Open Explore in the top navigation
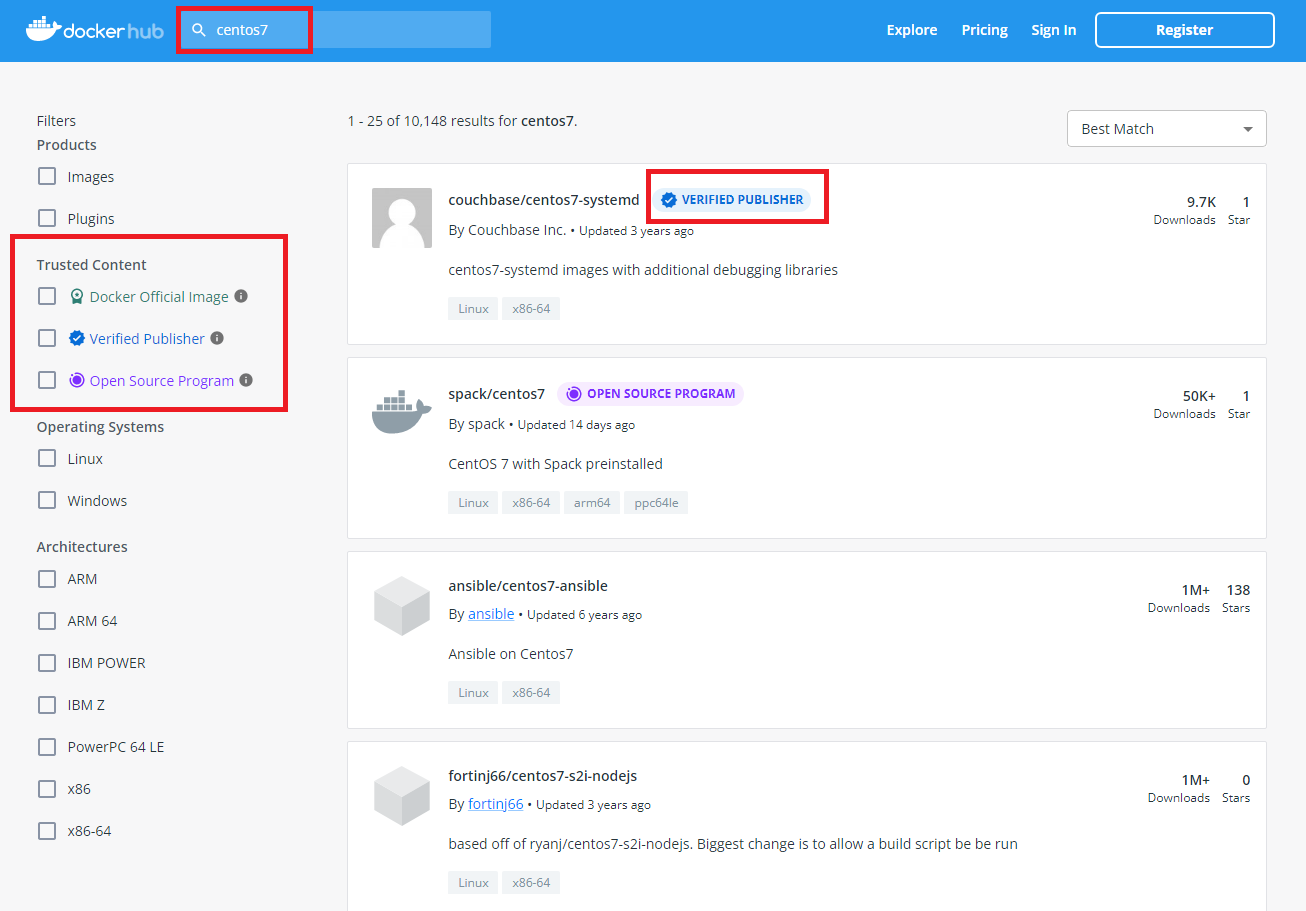Image resolution: width=1306 pixels, height=911 pixels. click(x=912, y=30)
